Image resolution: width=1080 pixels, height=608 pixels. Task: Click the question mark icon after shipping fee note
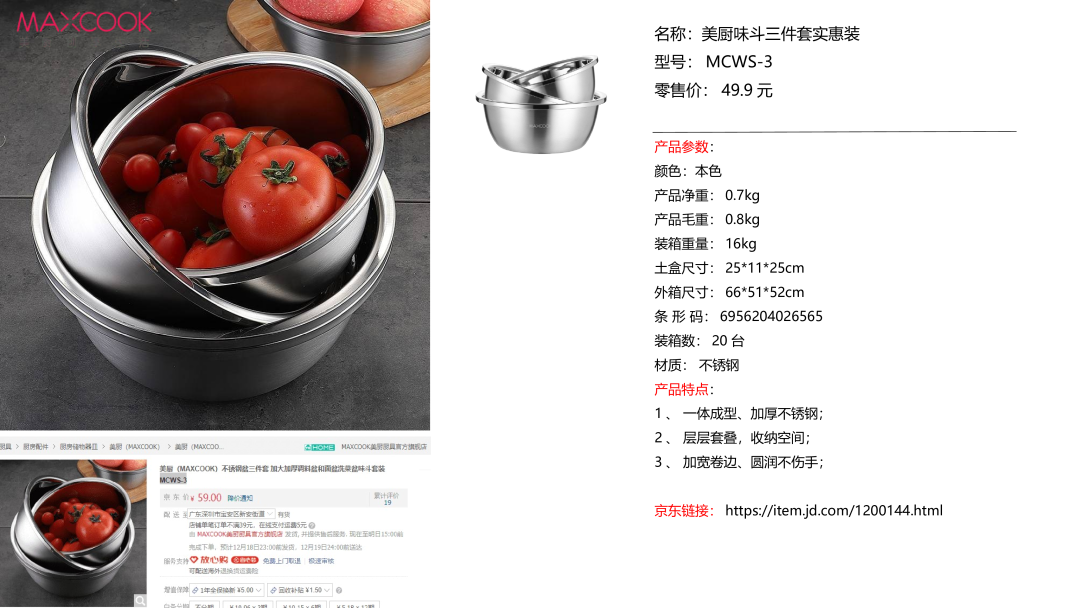312,525
